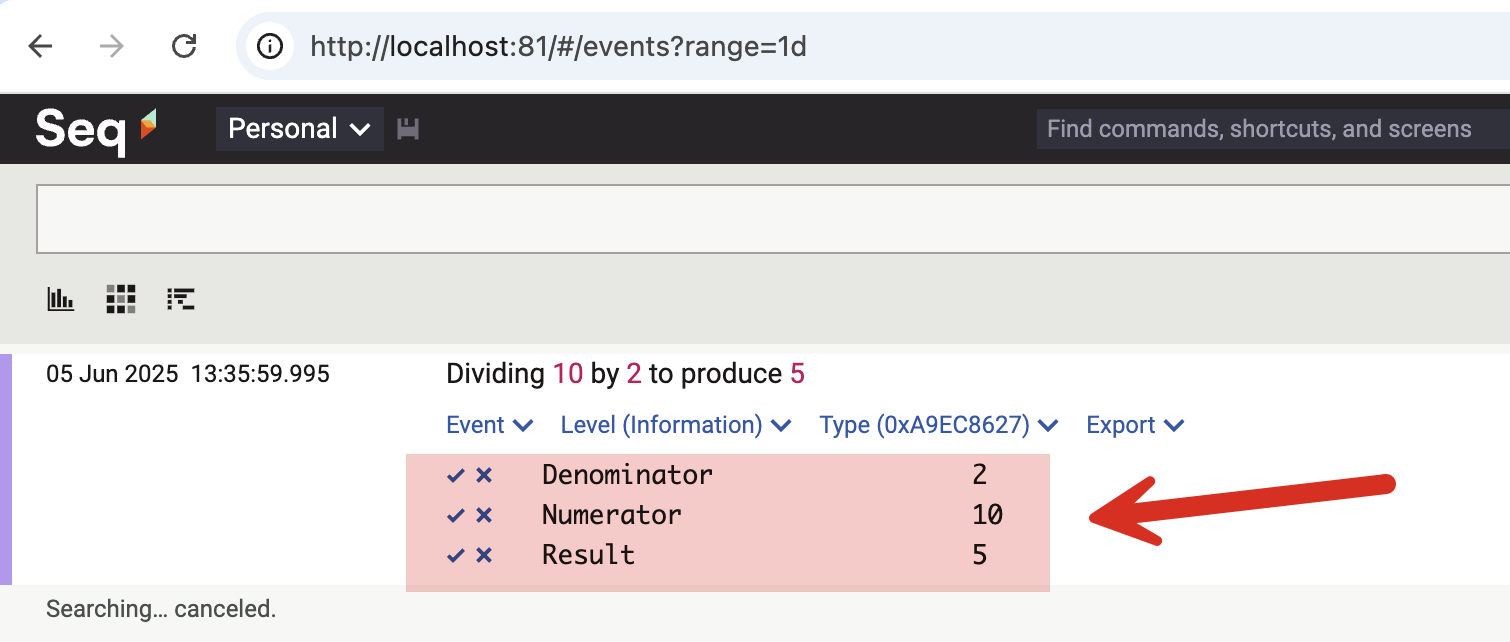Click the list view icon
The width and height of the screenshot is (1510, 642).
point(181,298)
